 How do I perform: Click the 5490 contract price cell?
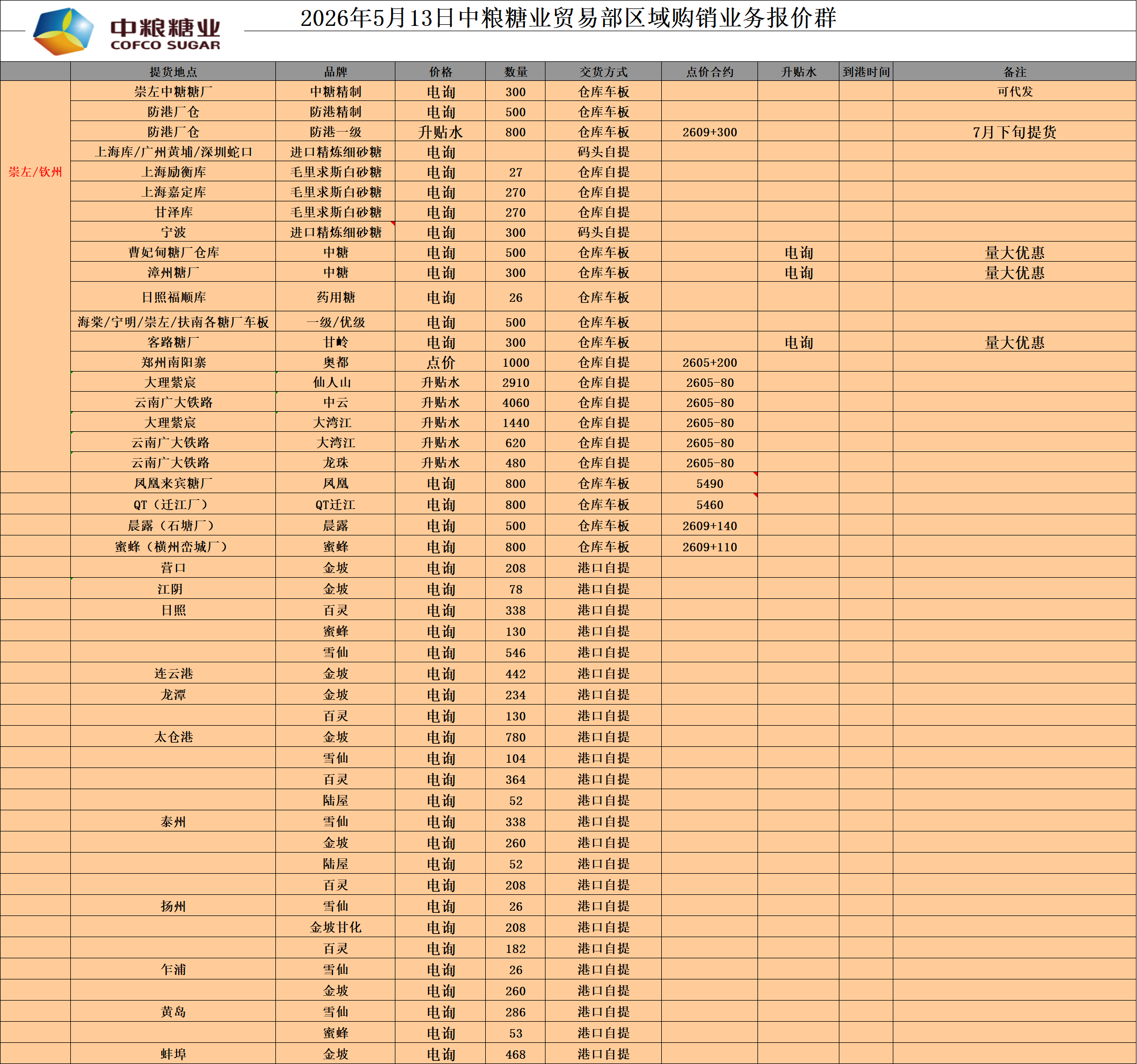(x=710, y=483)
